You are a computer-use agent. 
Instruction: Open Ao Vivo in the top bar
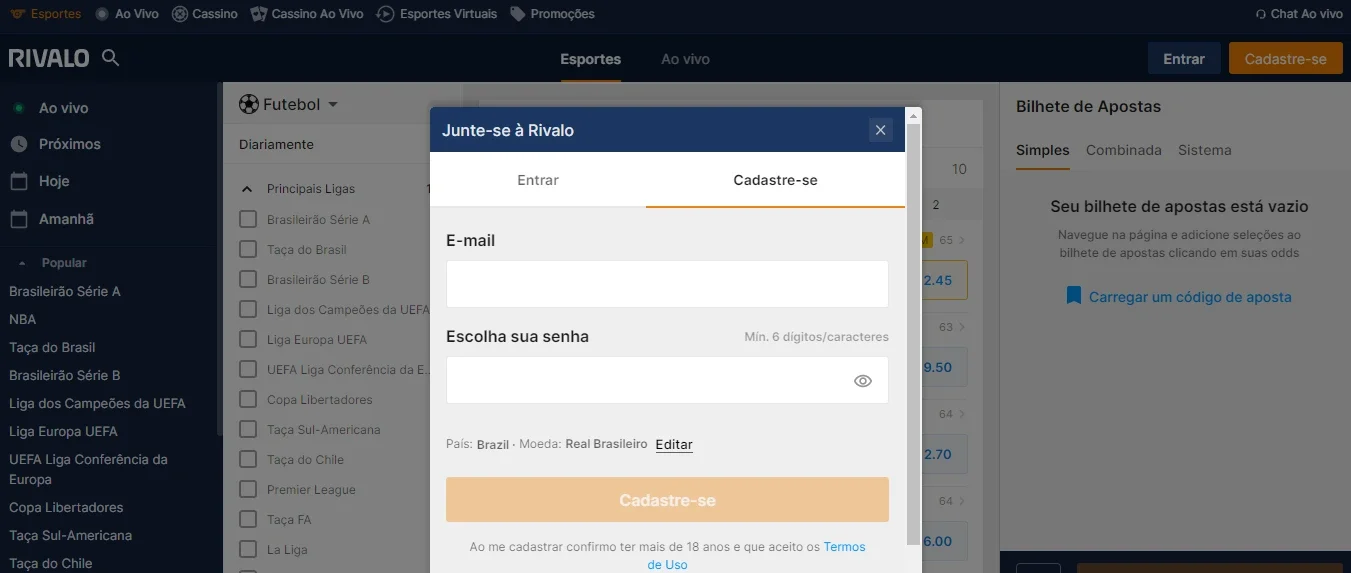(127, 14)
